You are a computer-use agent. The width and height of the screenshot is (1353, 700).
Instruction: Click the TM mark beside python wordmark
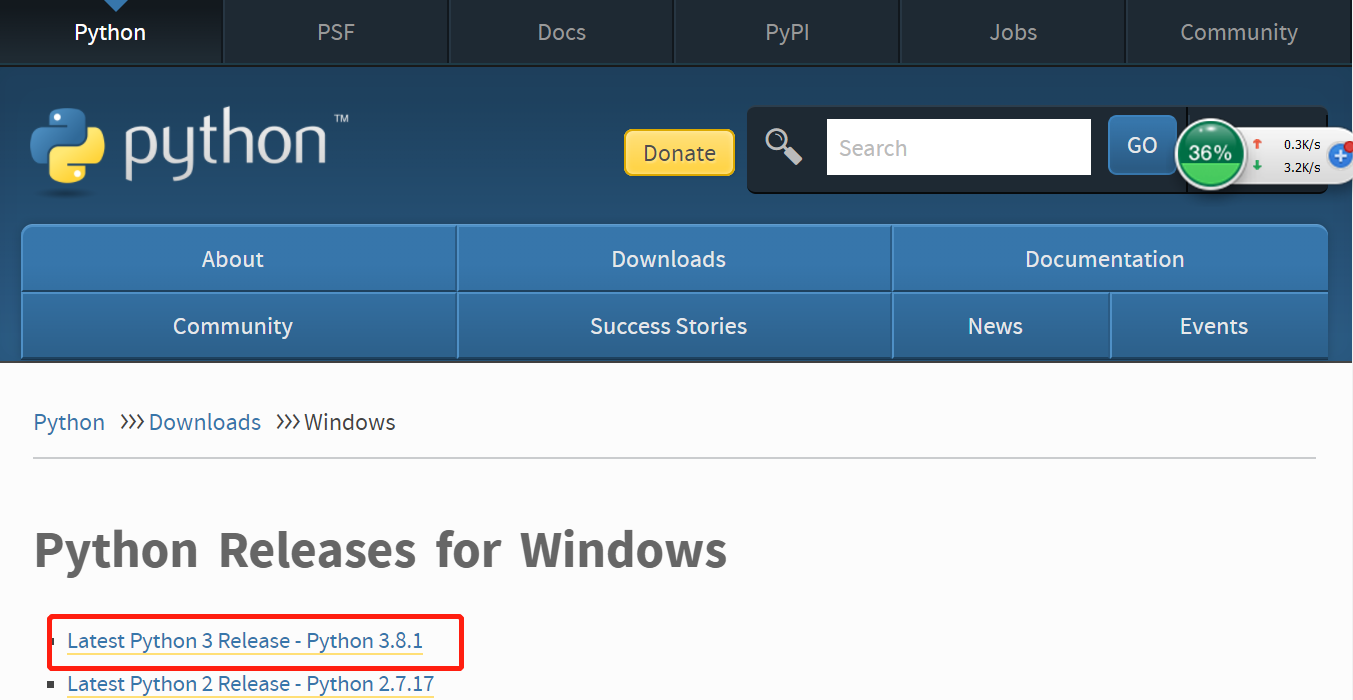pyautogui.click(x=341, y=117)
